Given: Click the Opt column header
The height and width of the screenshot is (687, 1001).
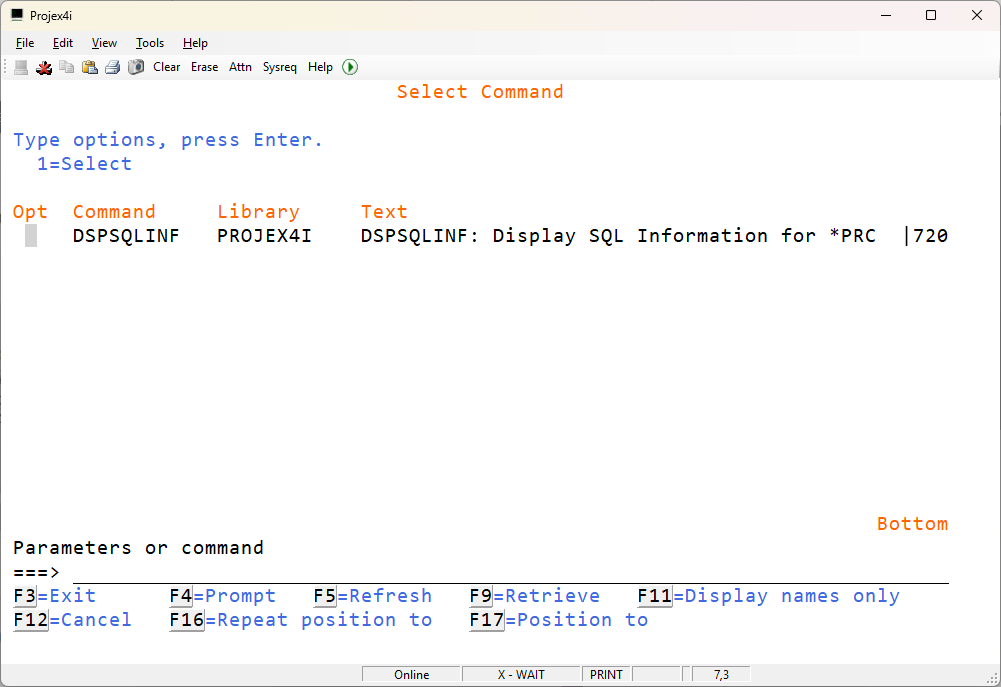Looking at the screenshot, I should [30, 212].
